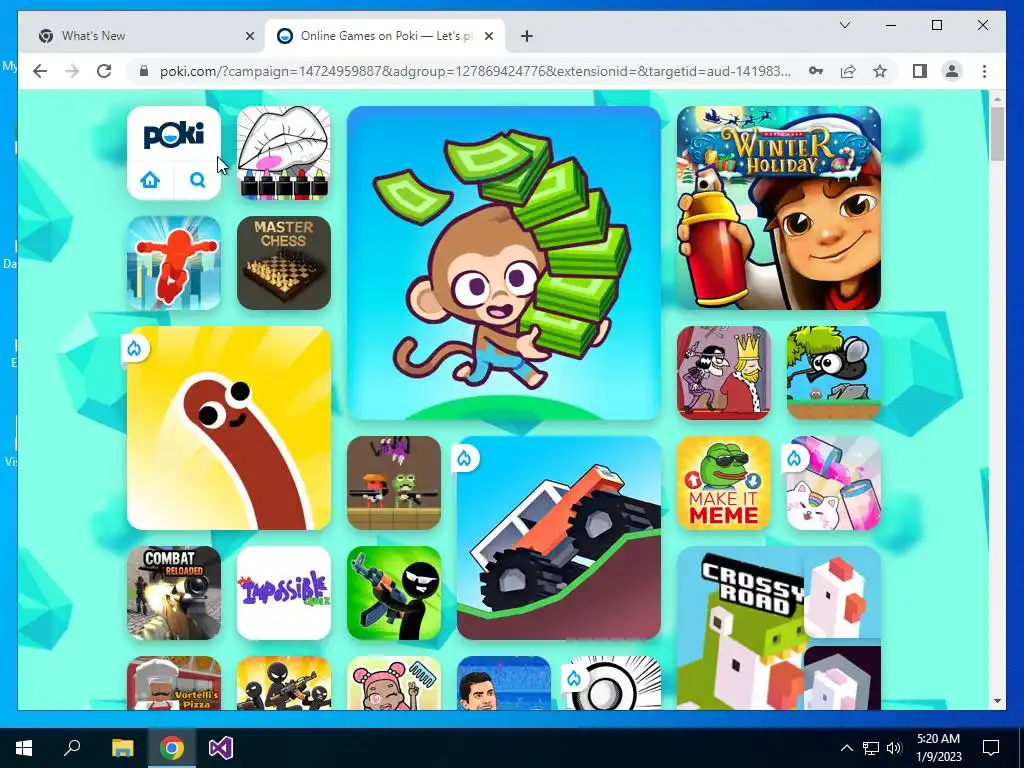
Task: Click the poki.com address bar
Action: click(475, 71)
